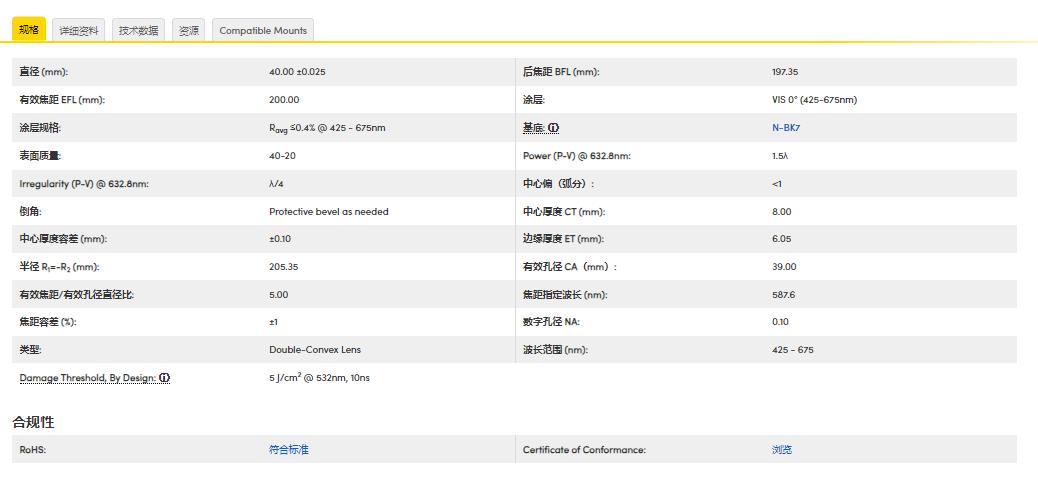This screenshot has width=1038, height=492.
Task: Click the Damage Threshold info icon
Action: point(165,378)
